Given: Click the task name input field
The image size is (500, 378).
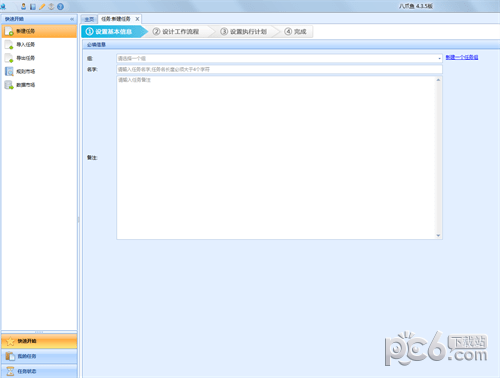Looking at the screenshot, I should (279, 69).
